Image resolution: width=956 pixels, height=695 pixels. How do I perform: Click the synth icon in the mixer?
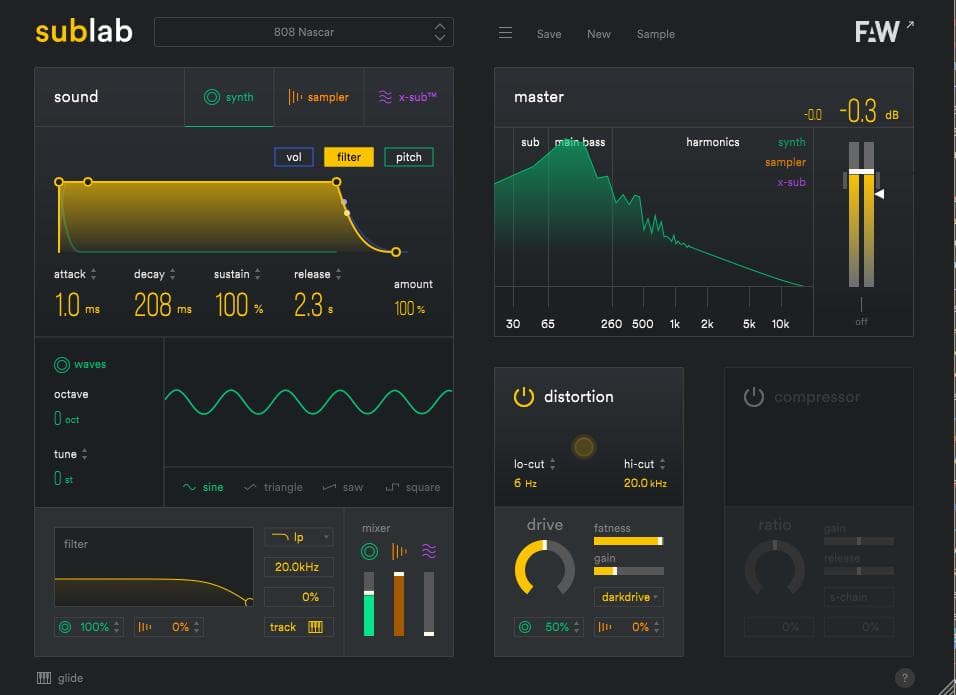pos(369,552)
